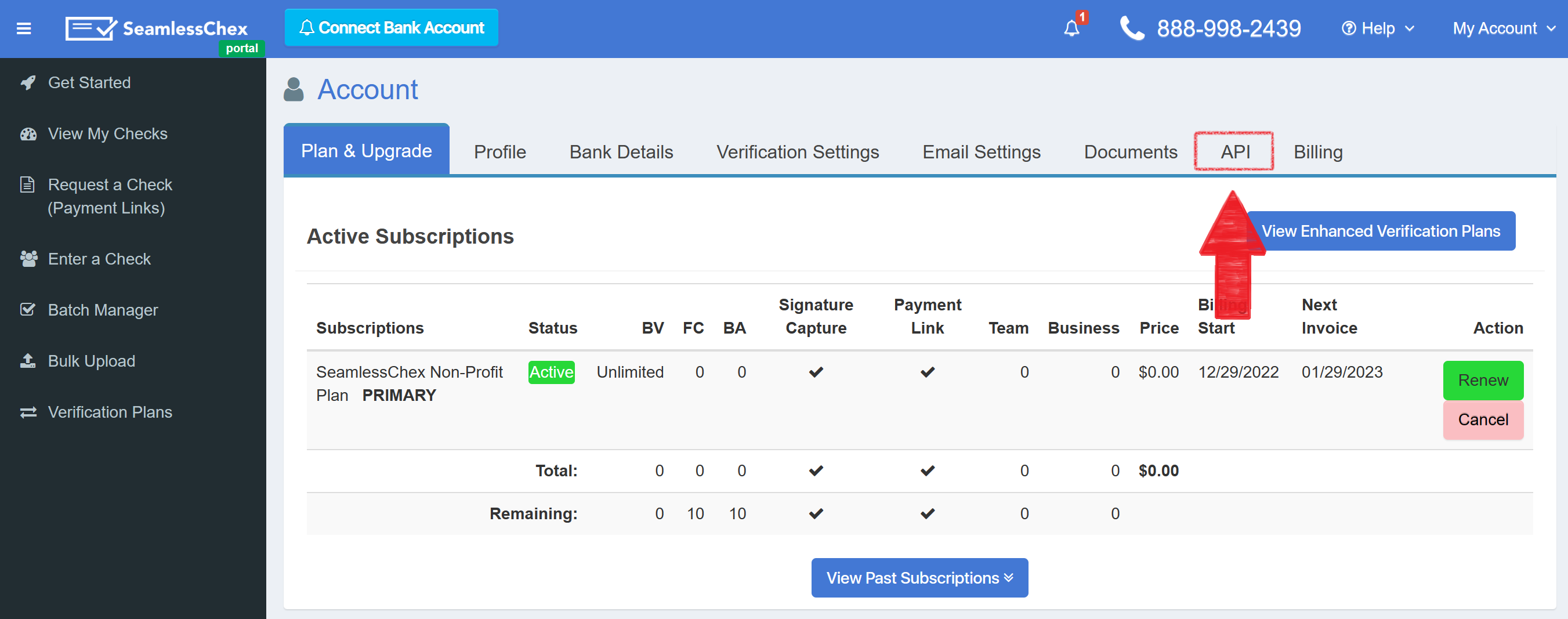This screenshot has height=619, width=1568.
Task: Click the Status column header
Action: coord(553,328)
